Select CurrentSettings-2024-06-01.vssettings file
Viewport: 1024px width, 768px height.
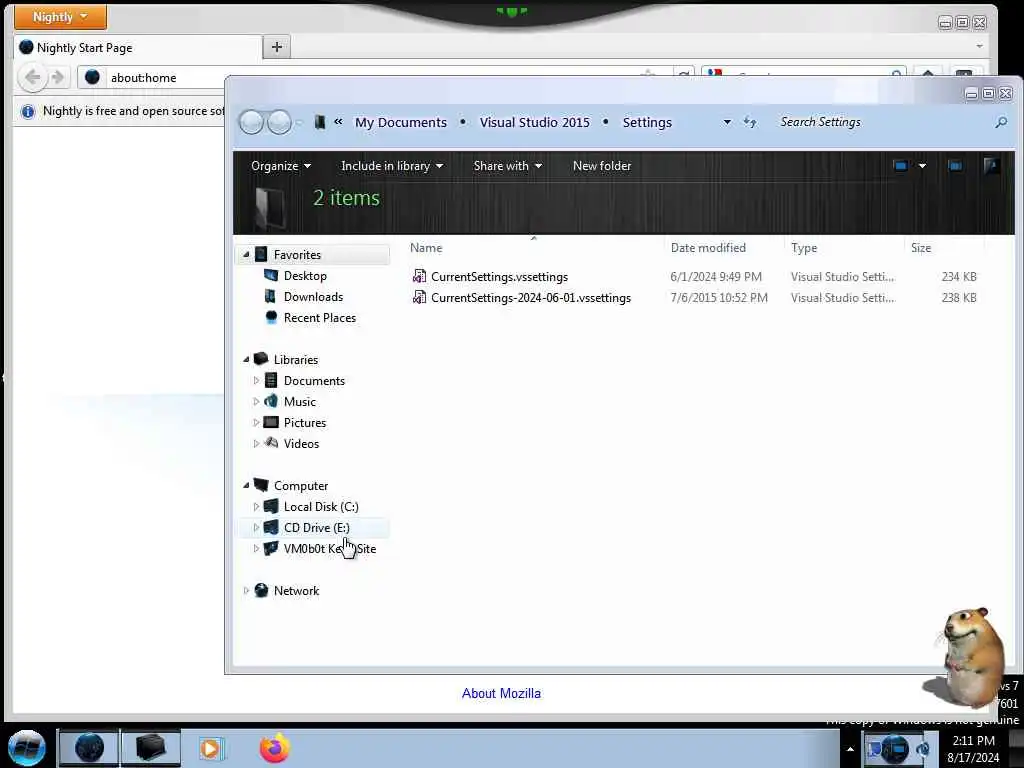coord(530,298)
